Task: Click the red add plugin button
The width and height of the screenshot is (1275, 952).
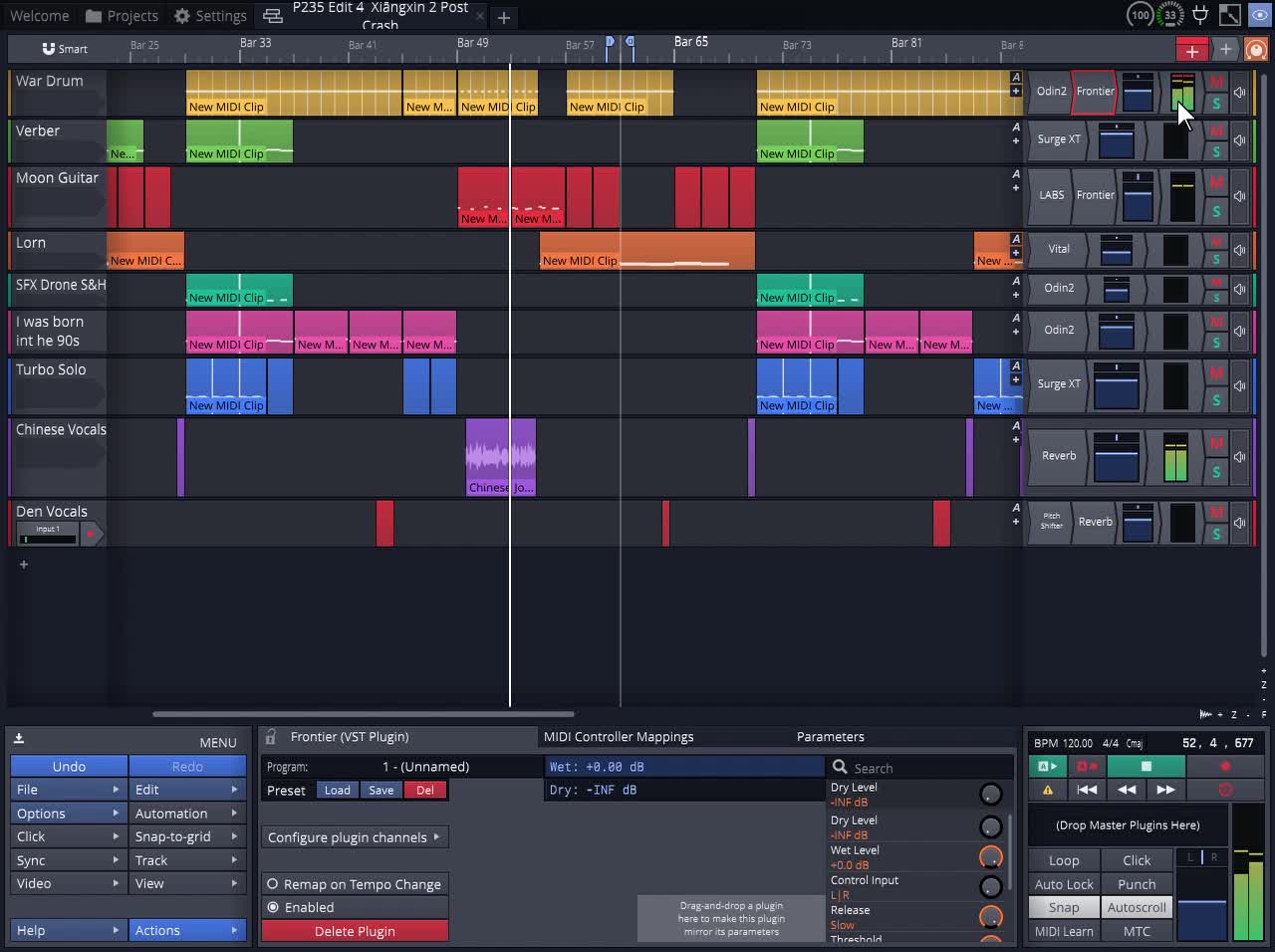Action: pyautogui.click(x=1192, y=50)
